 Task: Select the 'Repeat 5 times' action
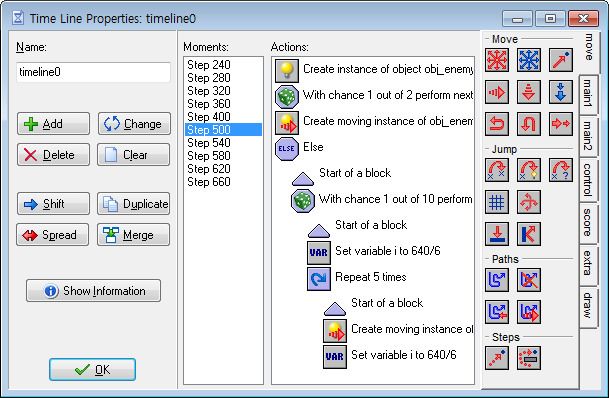357,278
